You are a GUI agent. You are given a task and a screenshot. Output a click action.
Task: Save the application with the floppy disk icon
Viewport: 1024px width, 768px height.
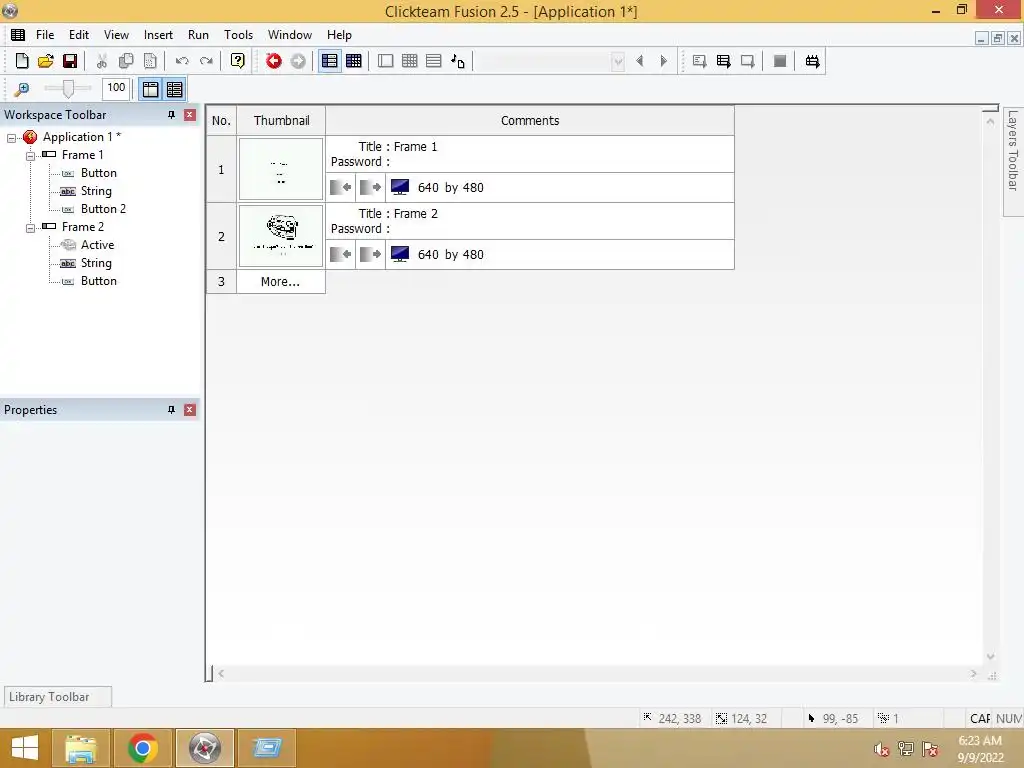(70, 61)
